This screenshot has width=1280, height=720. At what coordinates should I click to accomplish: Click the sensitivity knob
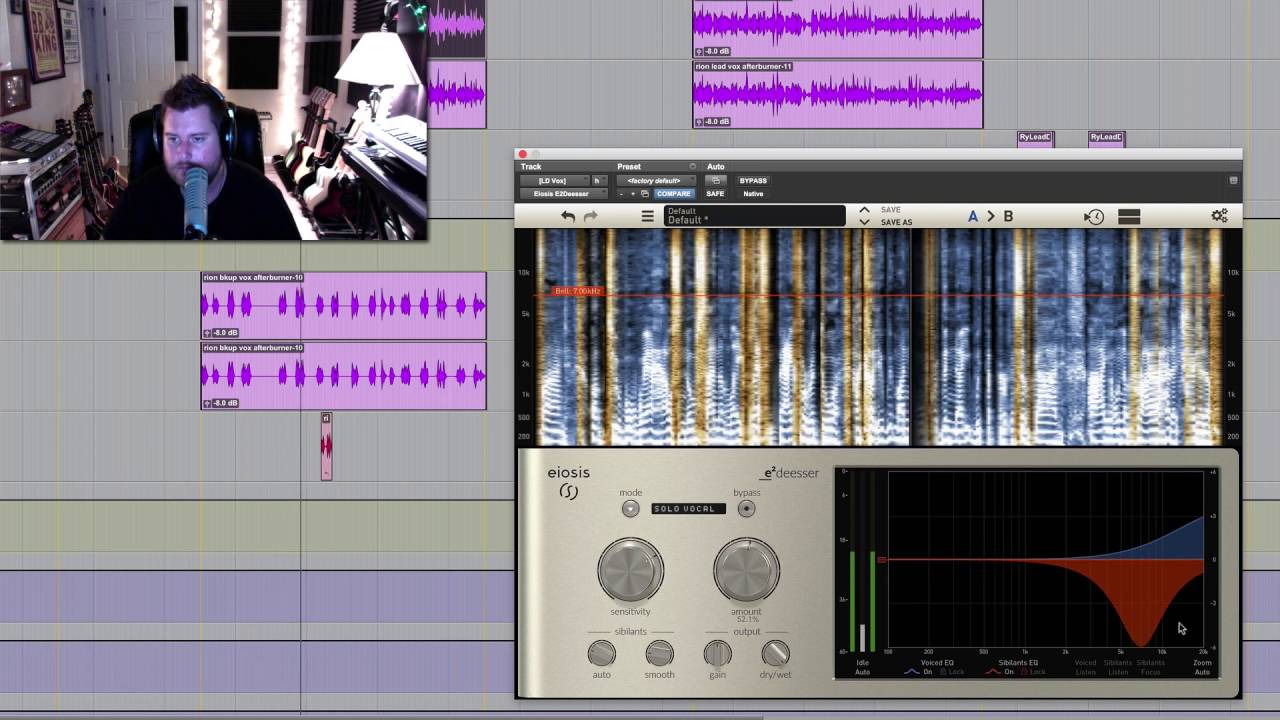click(630, 570)
